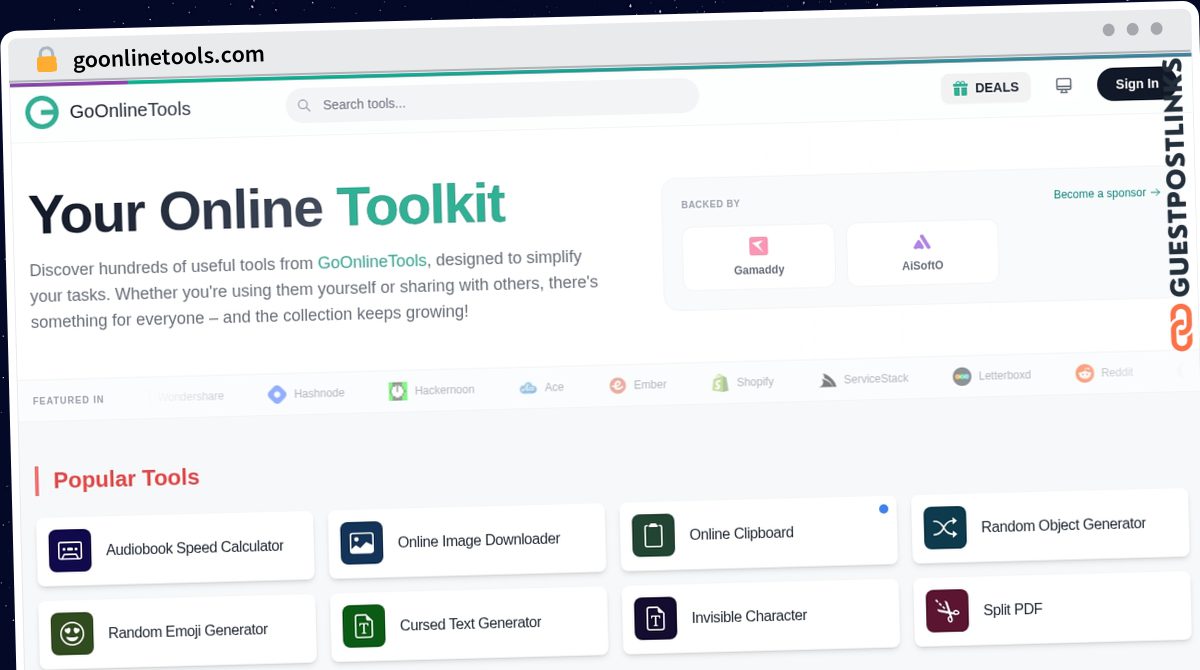This screenshot has height=670, width=1200.
Task: Click the ServiceStack featured logo
Action: 828,380
